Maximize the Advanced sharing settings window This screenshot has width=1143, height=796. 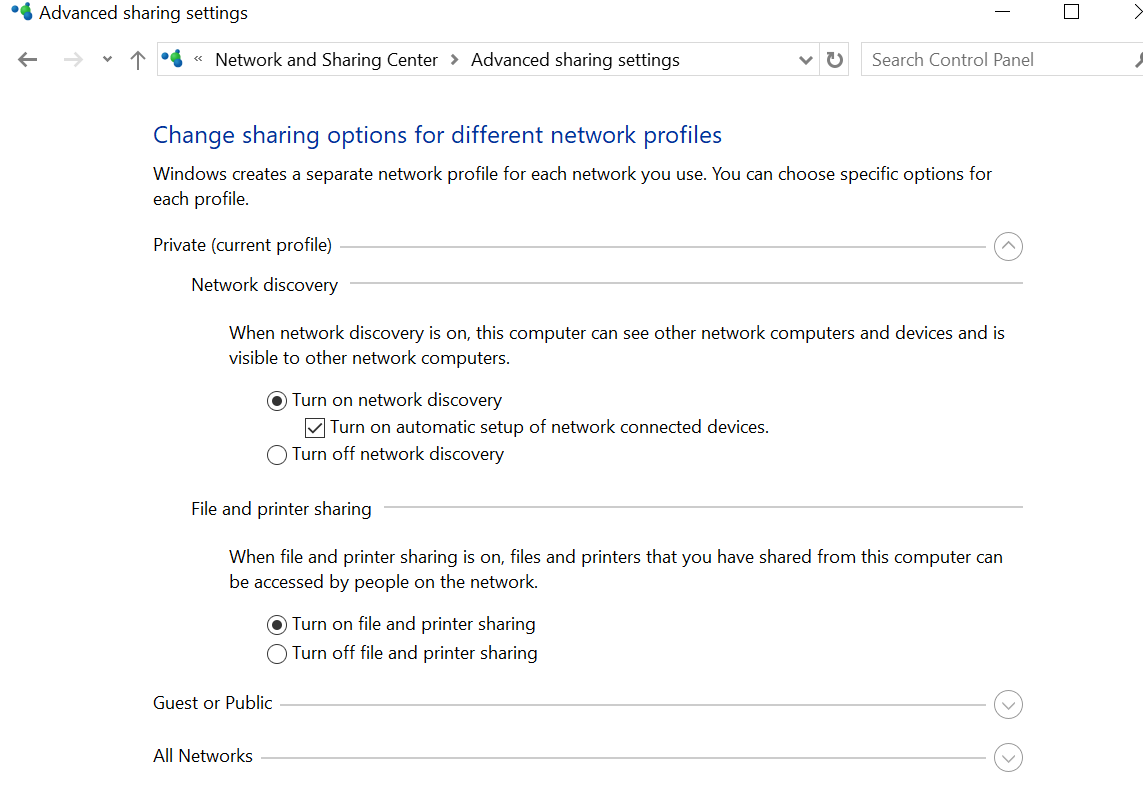1072,13
